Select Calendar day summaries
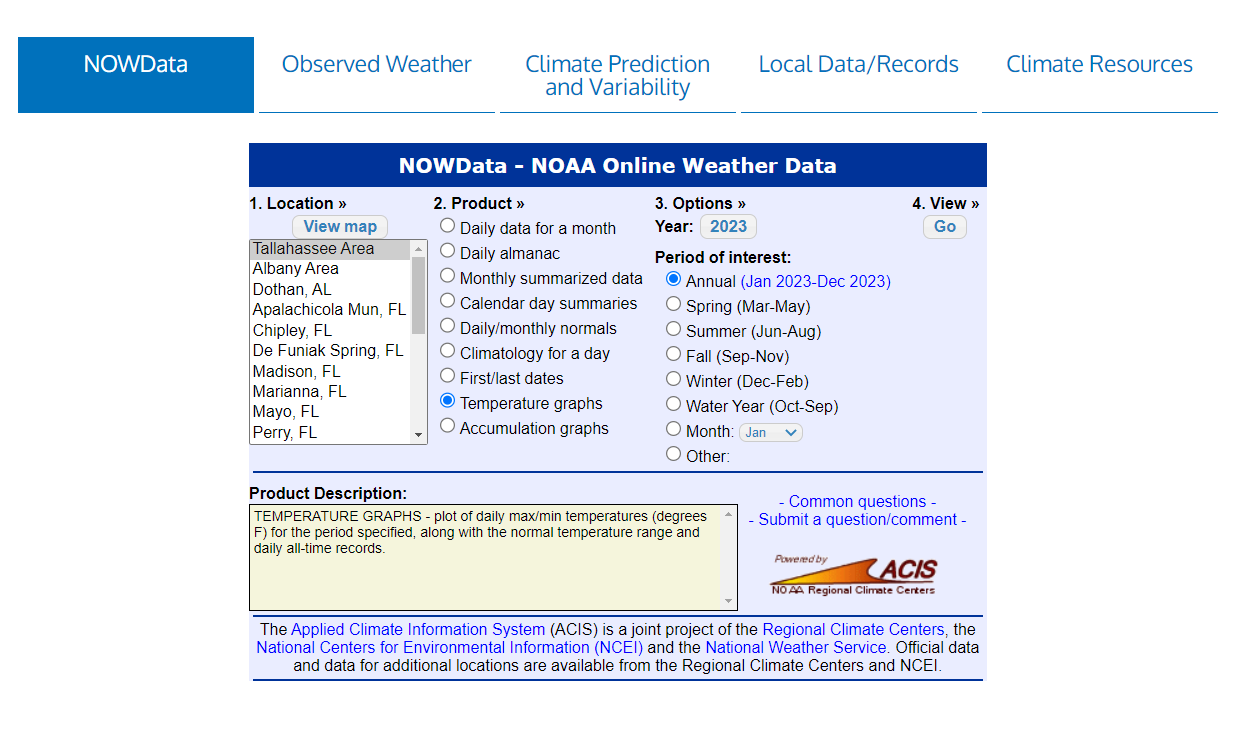Screen dimensions: 1235x729 pyautogui.click(x=447, y=302)
